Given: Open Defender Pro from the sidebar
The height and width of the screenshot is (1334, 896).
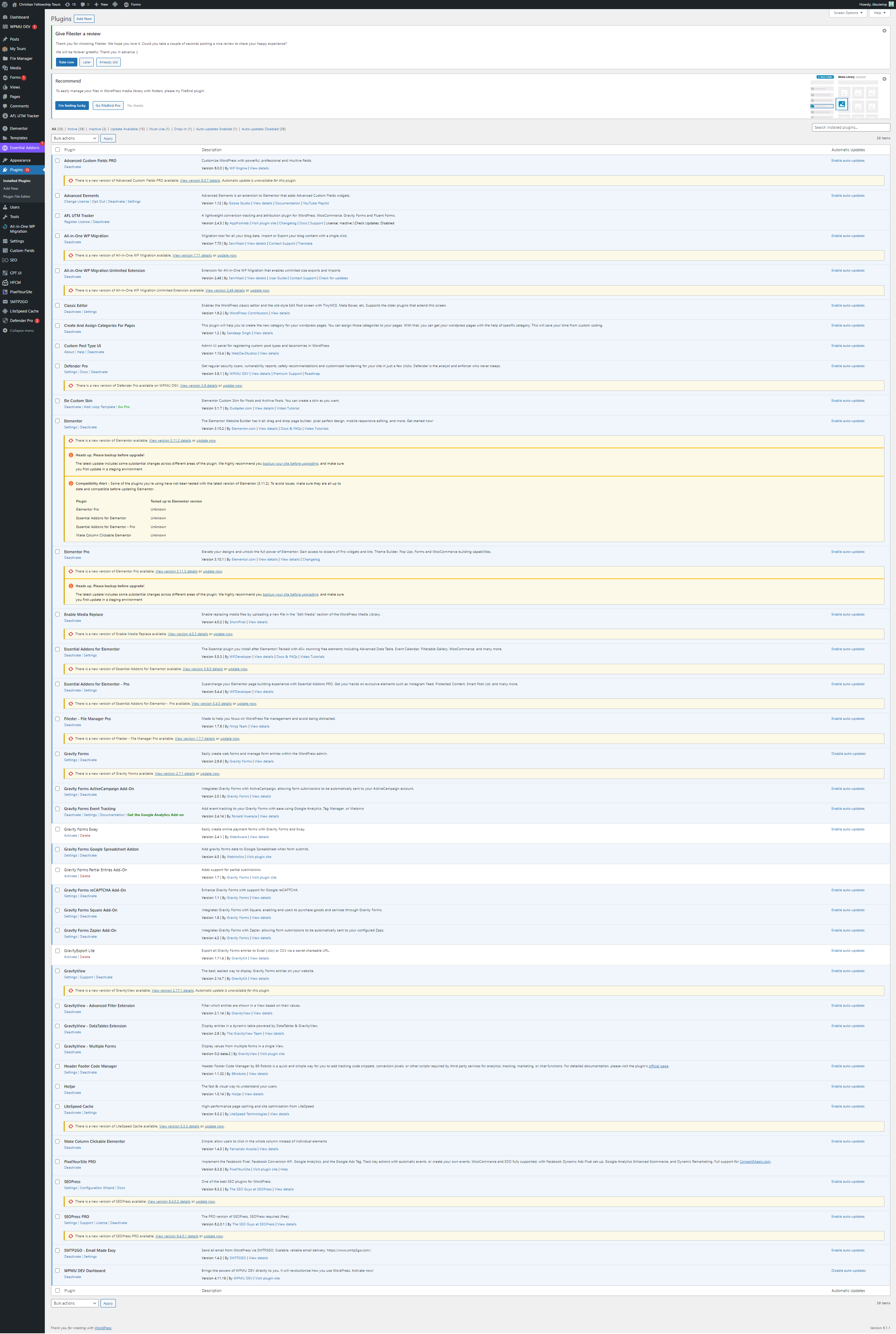Looking at the screenshot, I should (x=21, y=321).
